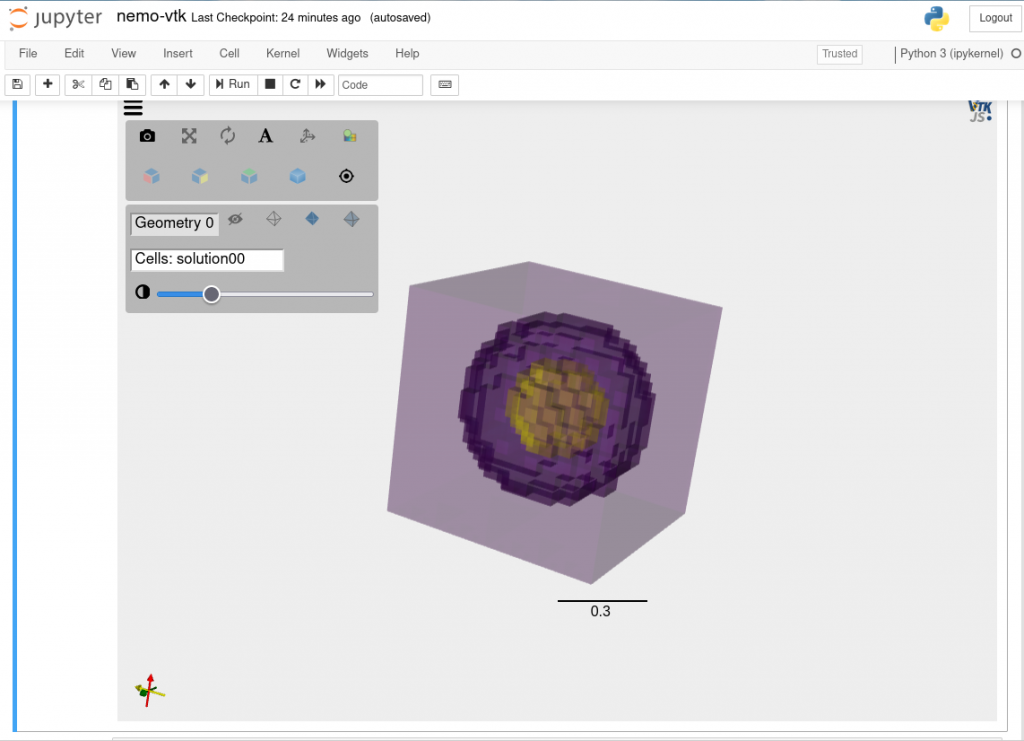Click the Trusted notebook indicator
Screen dimensions: 1024x741
(839, 54)
